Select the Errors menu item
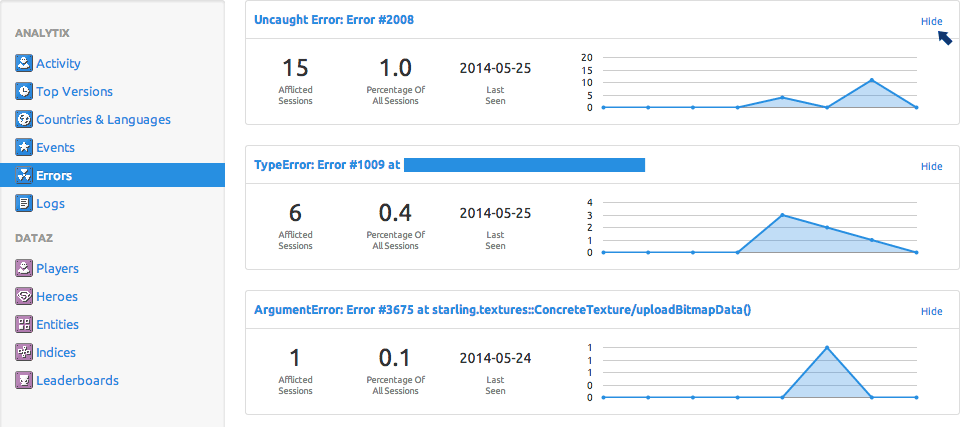The image size is (960, 427). 54,175
